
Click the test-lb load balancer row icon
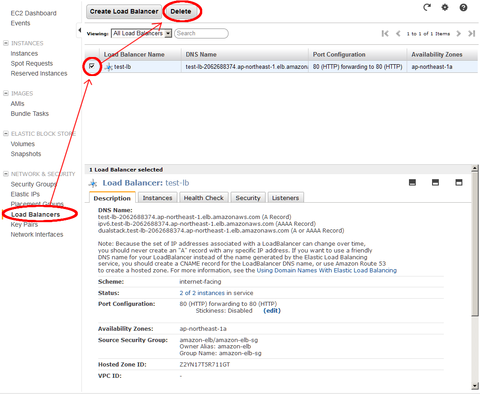tap(108, 67)
